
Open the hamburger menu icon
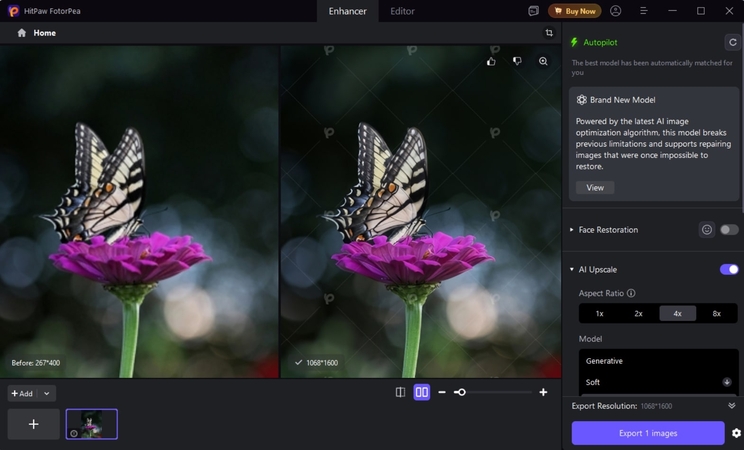click(643, 11)
